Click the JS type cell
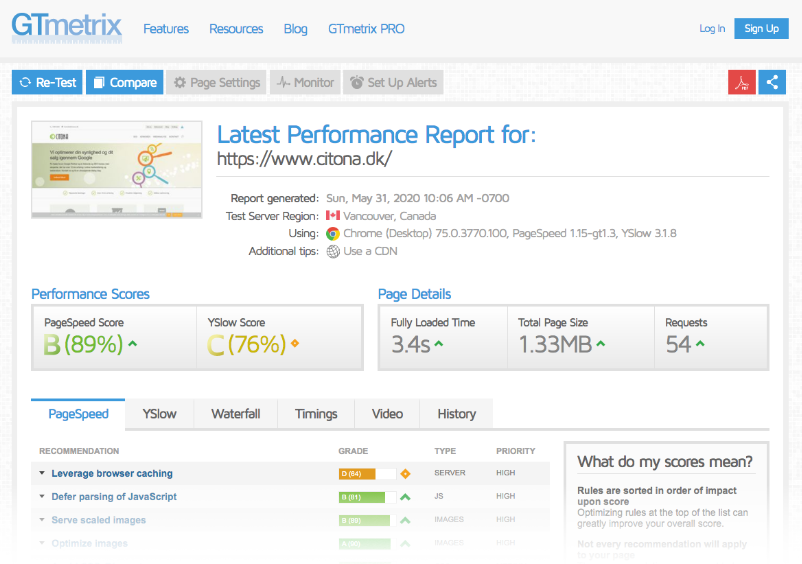Viewport: 802px width, 564px height. coord(439,496)
